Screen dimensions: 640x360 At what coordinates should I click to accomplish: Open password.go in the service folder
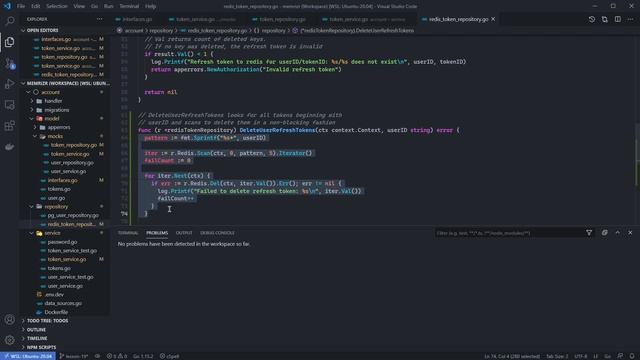pos(62,242)
